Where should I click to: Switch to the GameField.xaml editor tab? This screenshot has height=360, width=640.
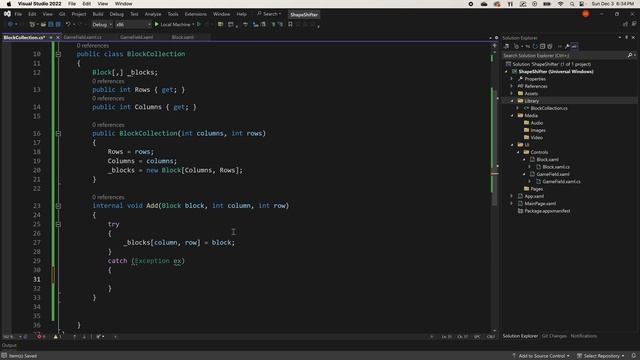136,37
